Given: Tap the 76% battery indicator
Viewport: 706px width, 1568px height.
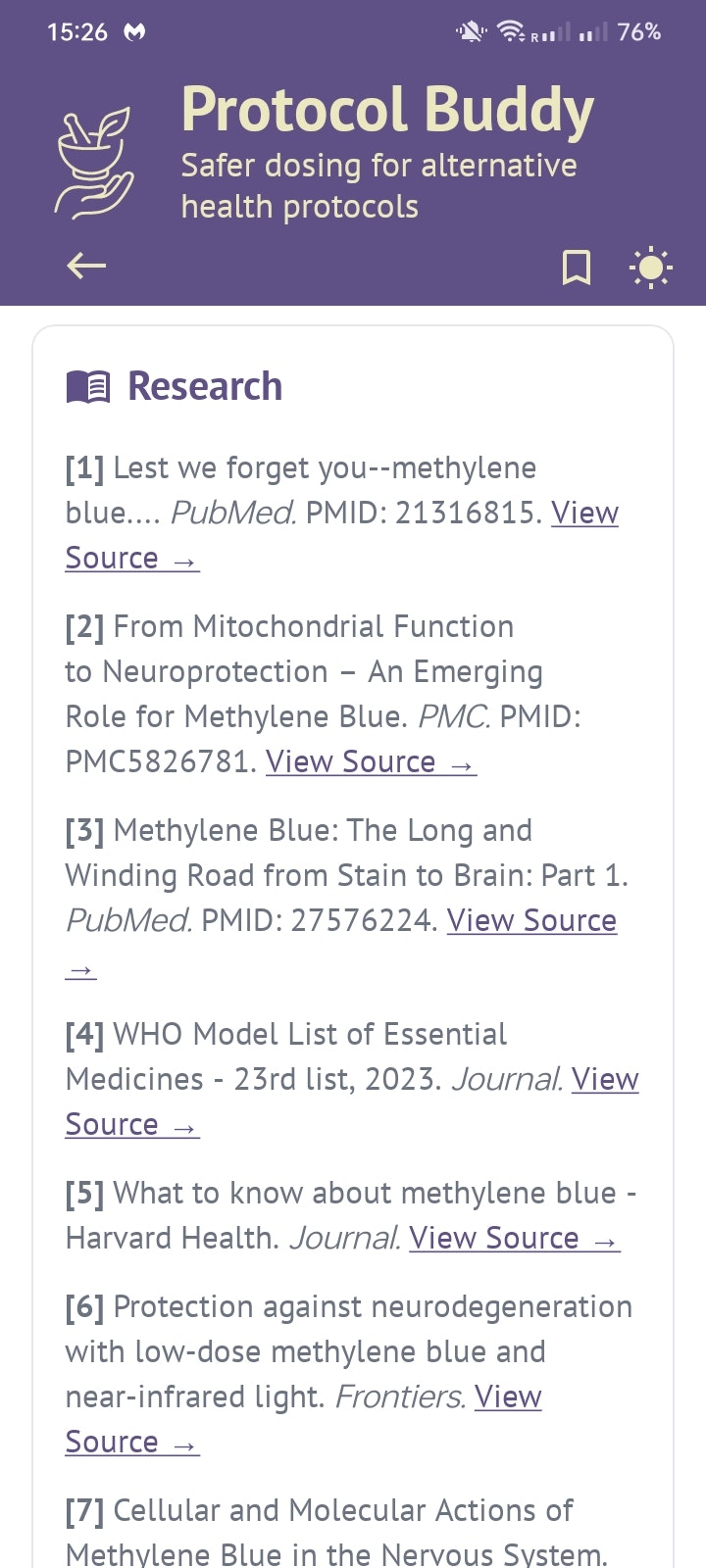Looking at the screenshot, I should (638, 32).
